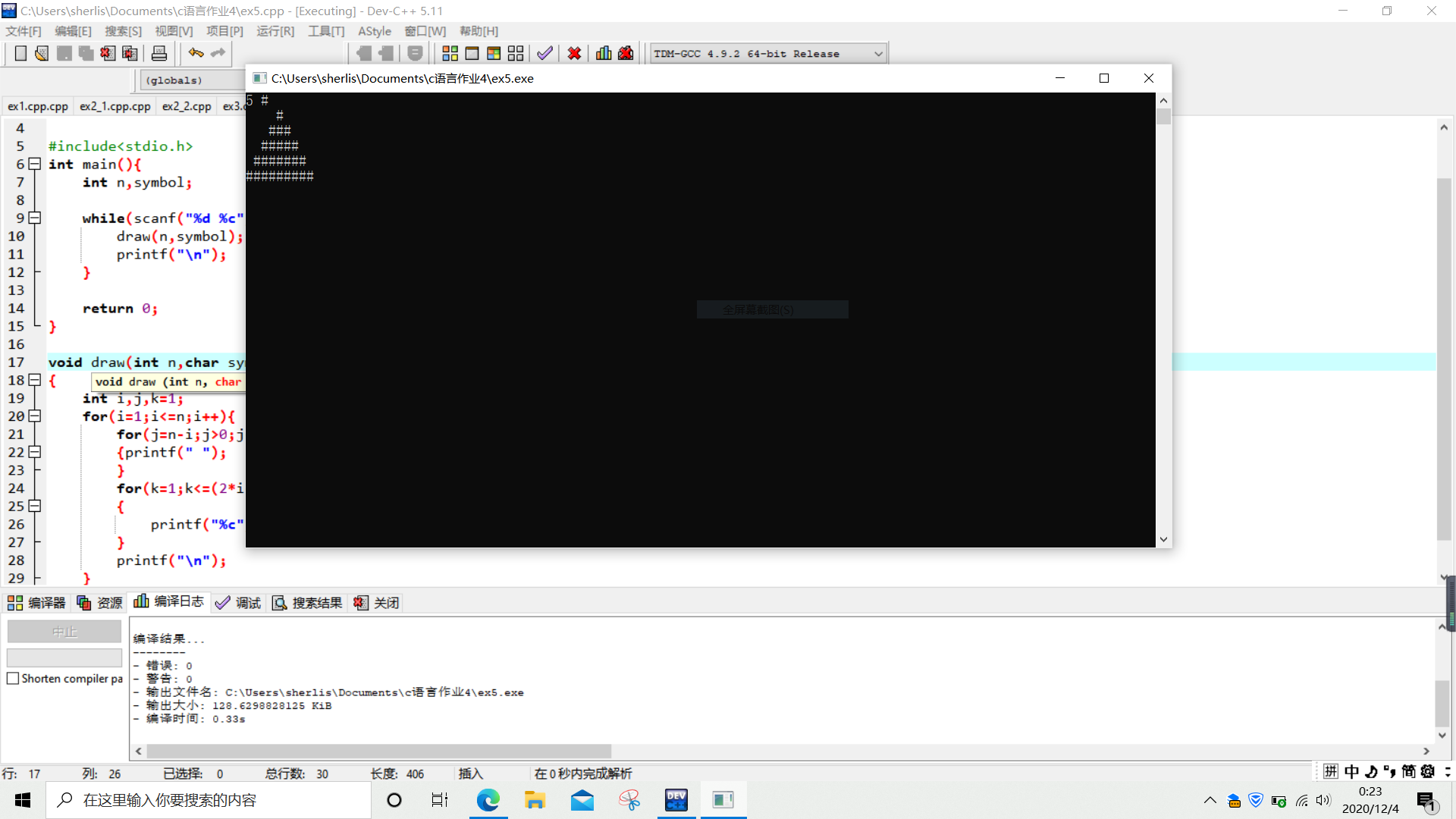Collapse the while loop fold box on line 9
The width and height of the screenshot is (1456, 819).
pos(34,218)
